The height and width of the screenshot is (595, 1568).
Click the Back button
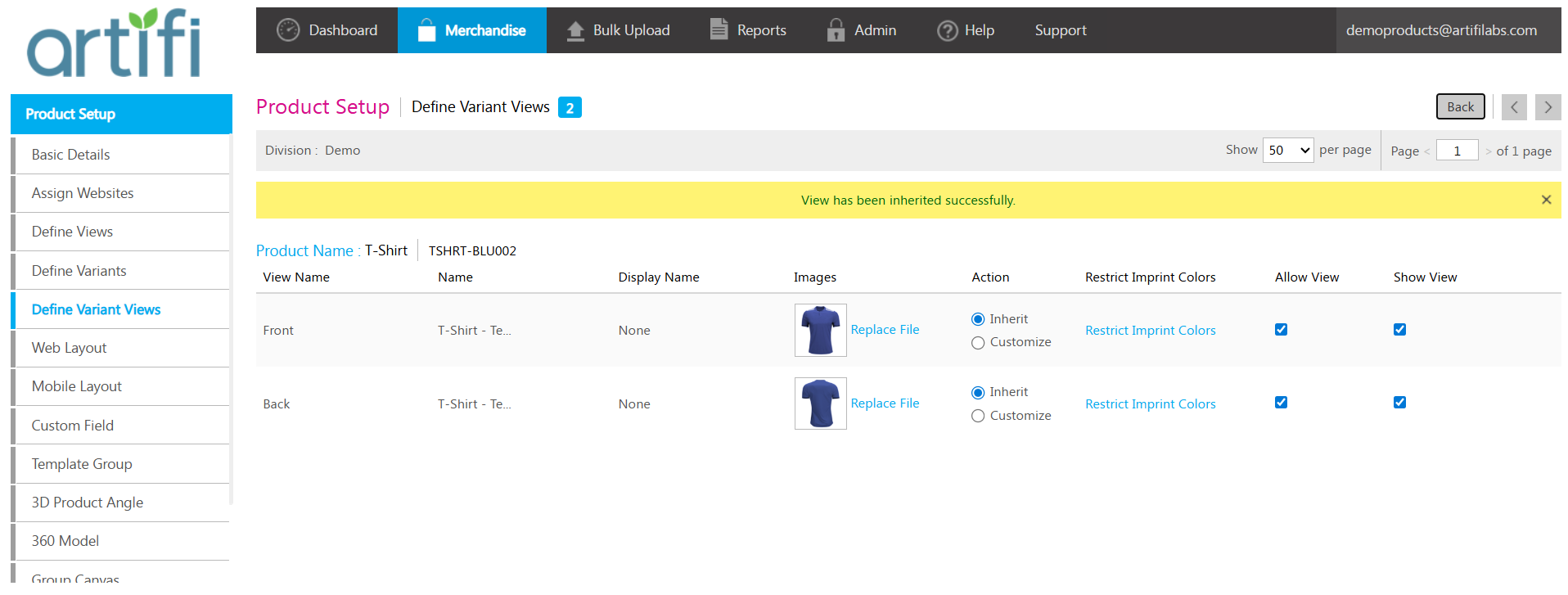click(x=1460, y=106)
